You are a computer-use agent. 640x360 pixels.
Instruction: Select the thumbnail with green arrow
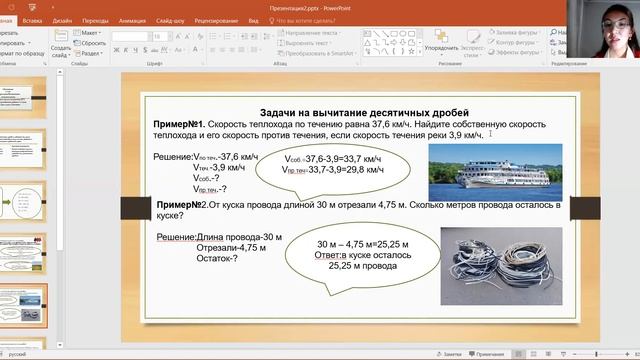(23, 202)
